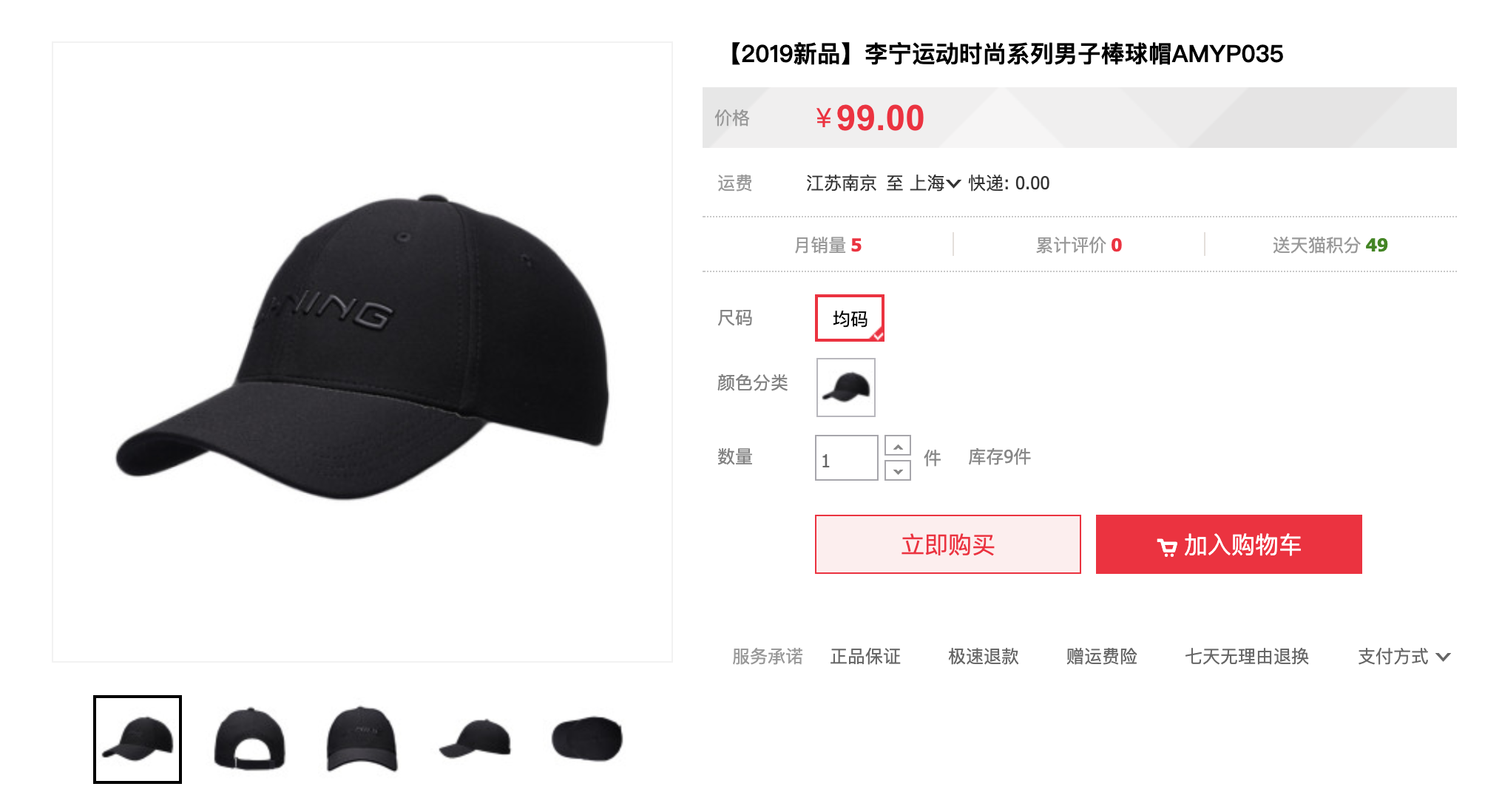Image resolution: width=1485 pixels, height=812 pixels.
Task: Choose the black cap color swatch
Action: click(846, 388)
